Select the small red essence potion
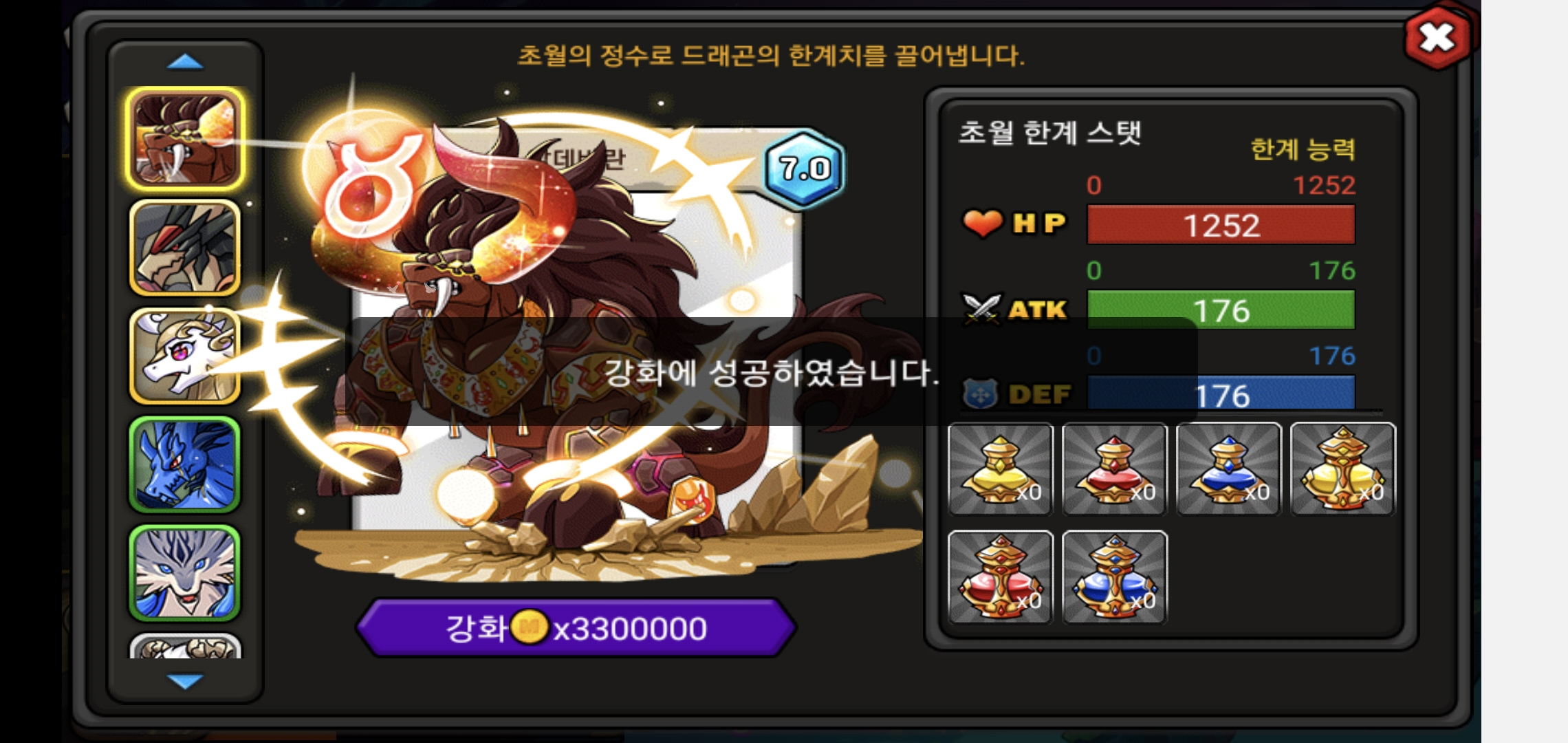Viewport: 1568px width, 743px height. 1115,469
